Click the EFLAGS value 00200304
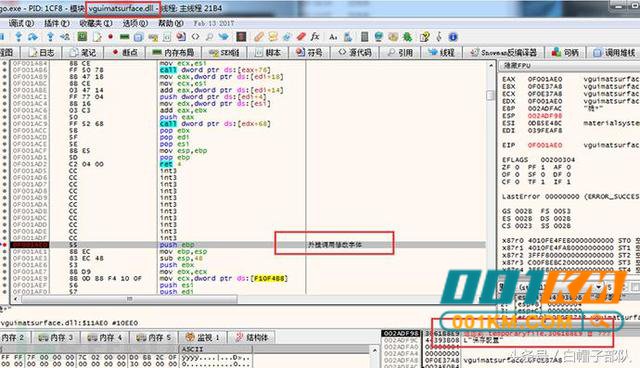Image resolution: width=640 pixels, height=368 pixels. [558, 160]
